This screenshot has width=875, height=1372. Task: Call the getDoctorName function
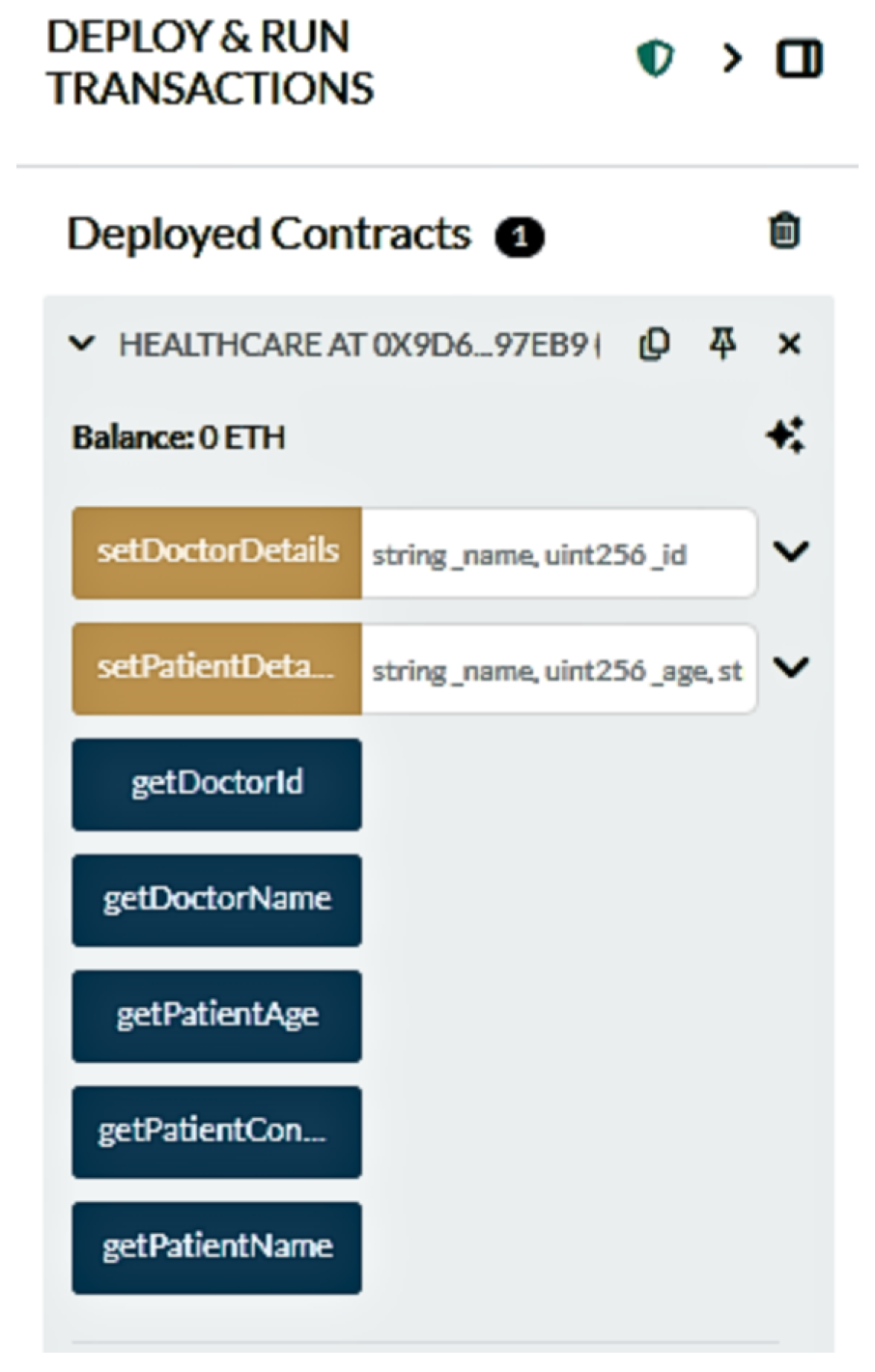click(x=217, y=901)
